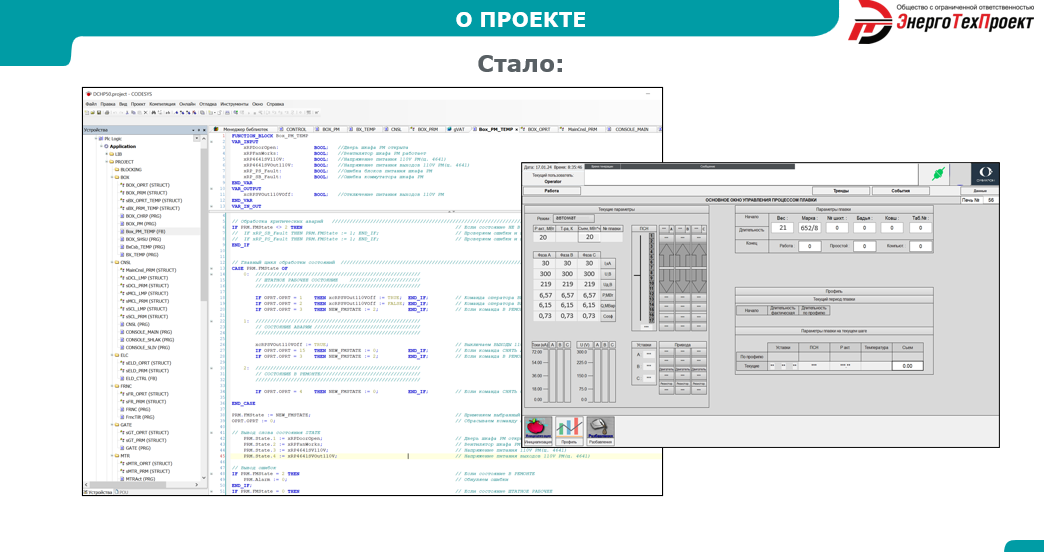Click the Cosφ row button in the HMI
Screen dimensions: 1044x552
[607, 316]
